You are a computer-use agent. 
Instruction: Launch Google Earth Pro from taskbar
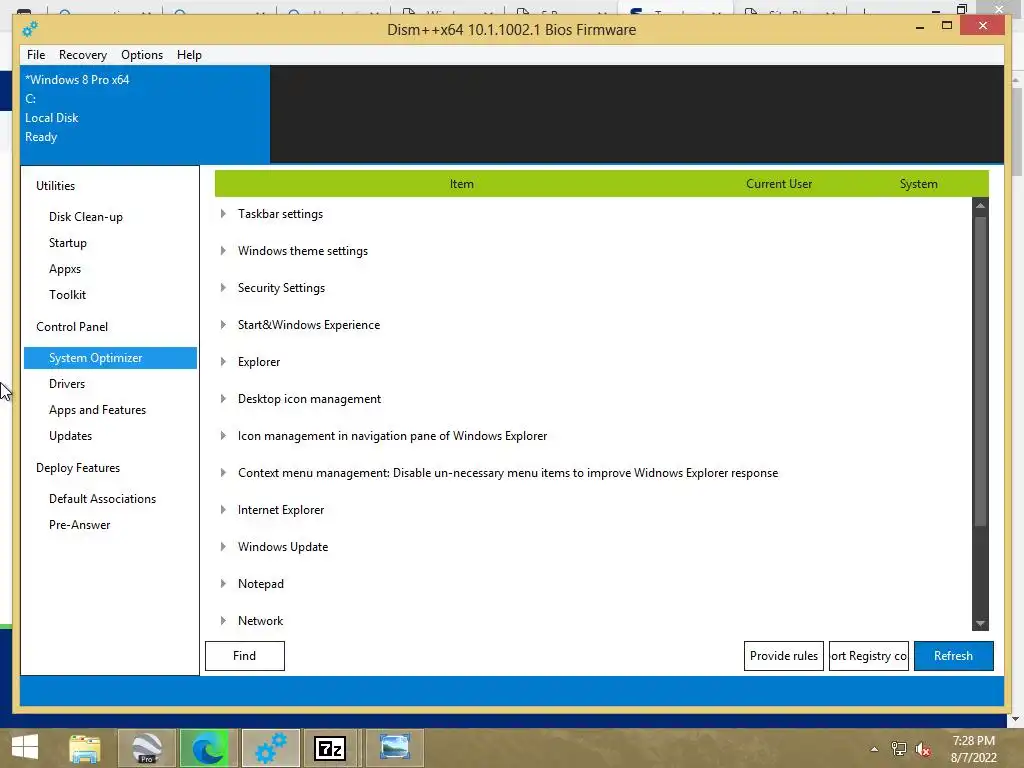(146, 748)
